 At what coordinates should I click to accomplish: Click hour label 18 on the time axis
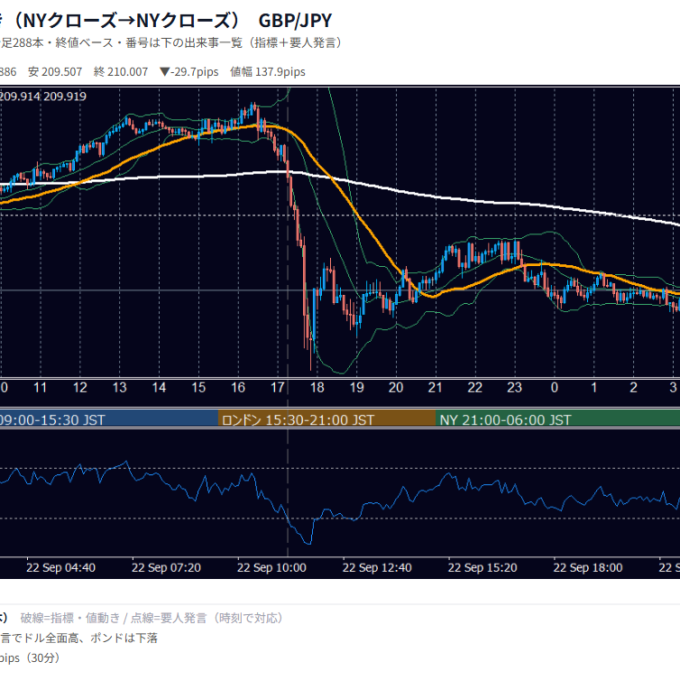tap(317, 387)
